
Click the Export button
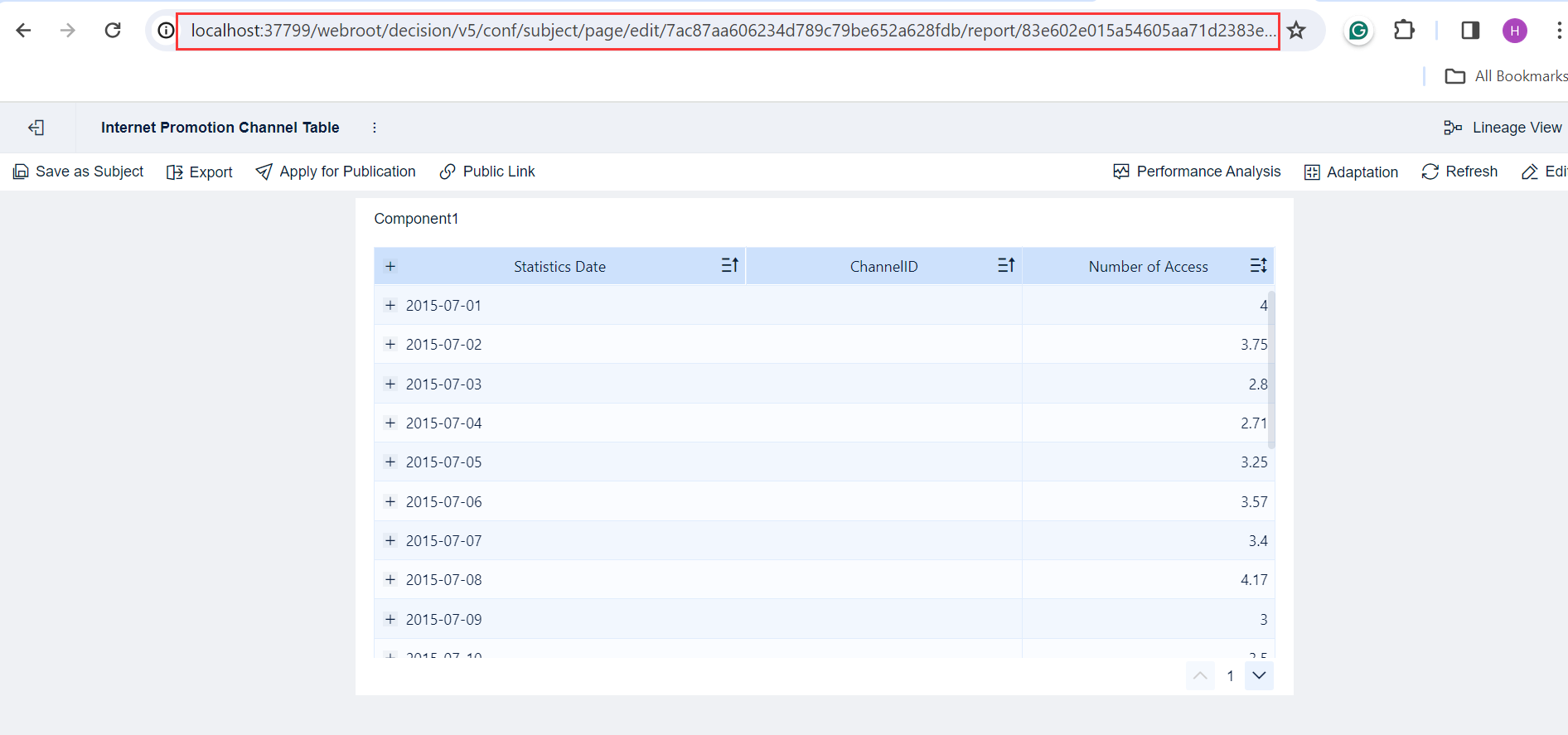pyautogui.click(x=200, y=172)
